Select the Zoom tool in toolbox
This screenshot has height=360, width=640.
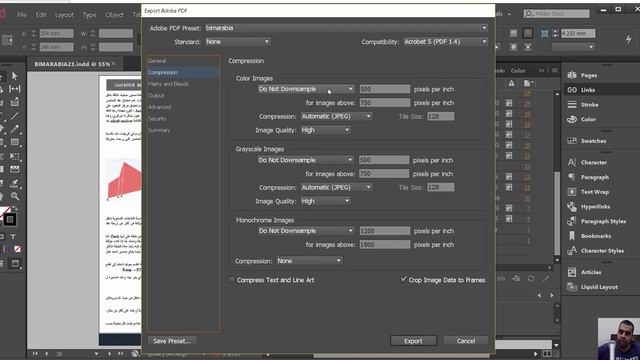(x=15, y=196)
